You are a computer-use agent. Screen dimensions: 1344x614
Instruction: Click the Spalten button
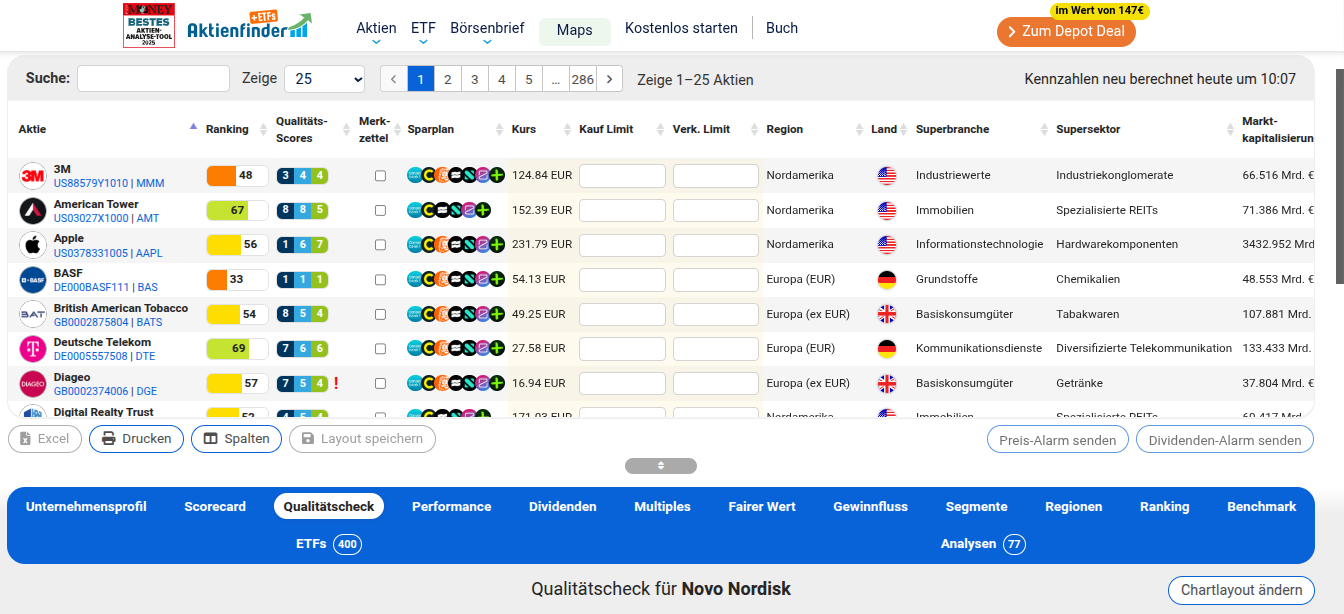[x=236, y=439]
